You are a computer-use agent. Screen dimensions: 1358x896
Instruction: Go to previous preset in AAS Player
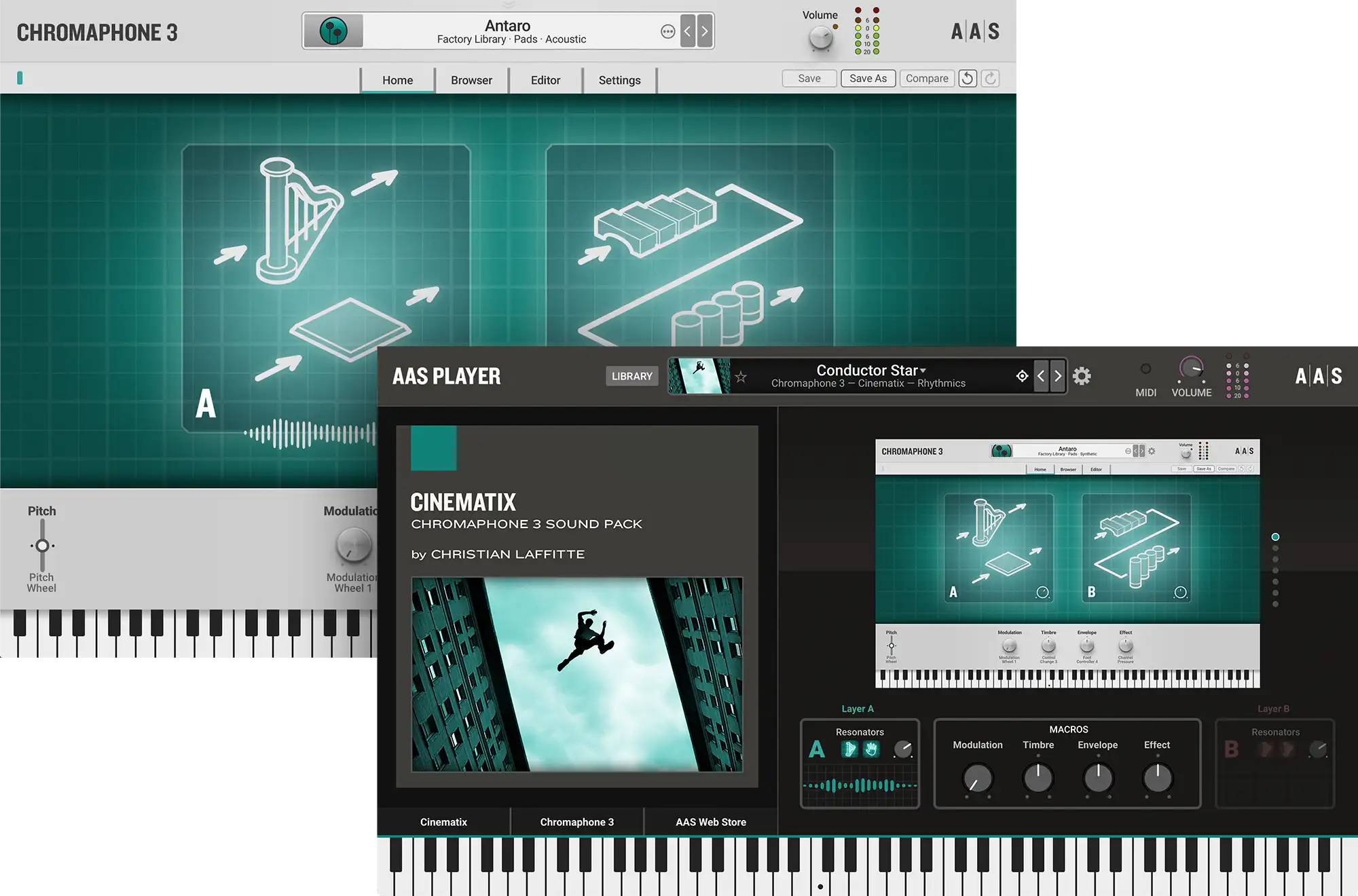pos(1041,376)
